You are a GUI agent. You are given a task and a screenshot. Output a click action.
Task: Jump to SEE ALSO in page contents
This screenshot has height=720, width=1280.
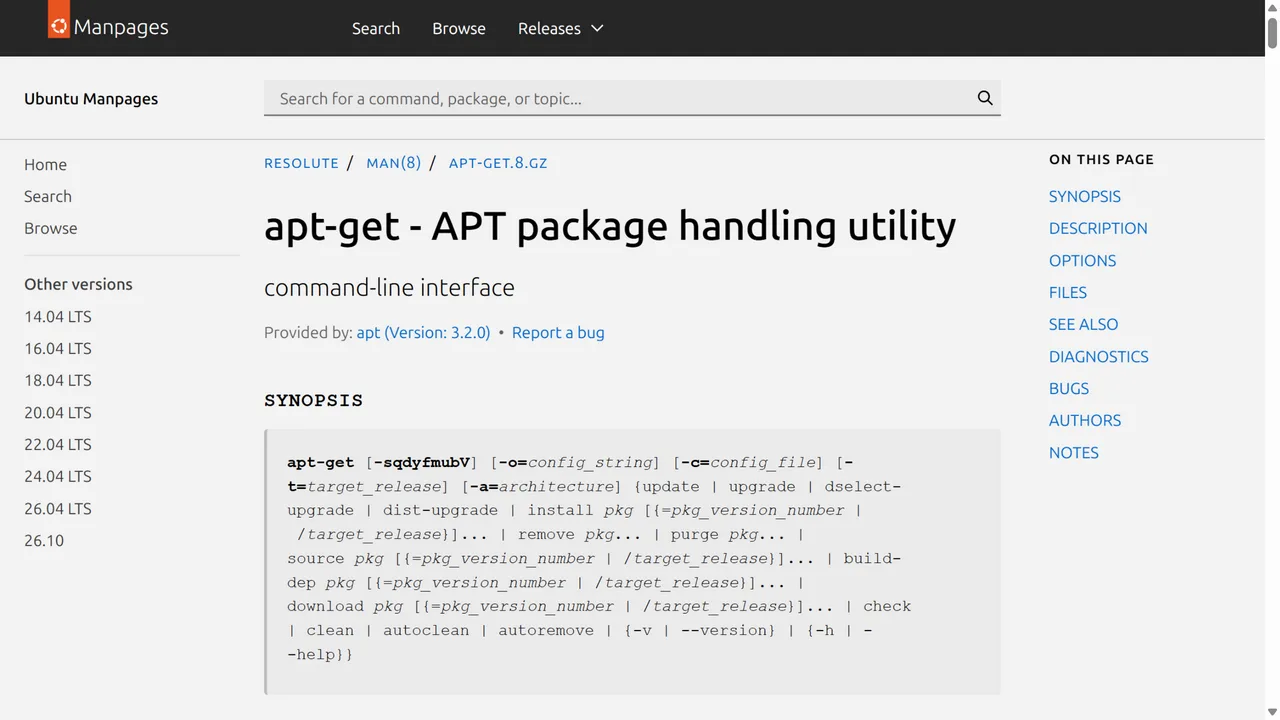(1083, 324)
